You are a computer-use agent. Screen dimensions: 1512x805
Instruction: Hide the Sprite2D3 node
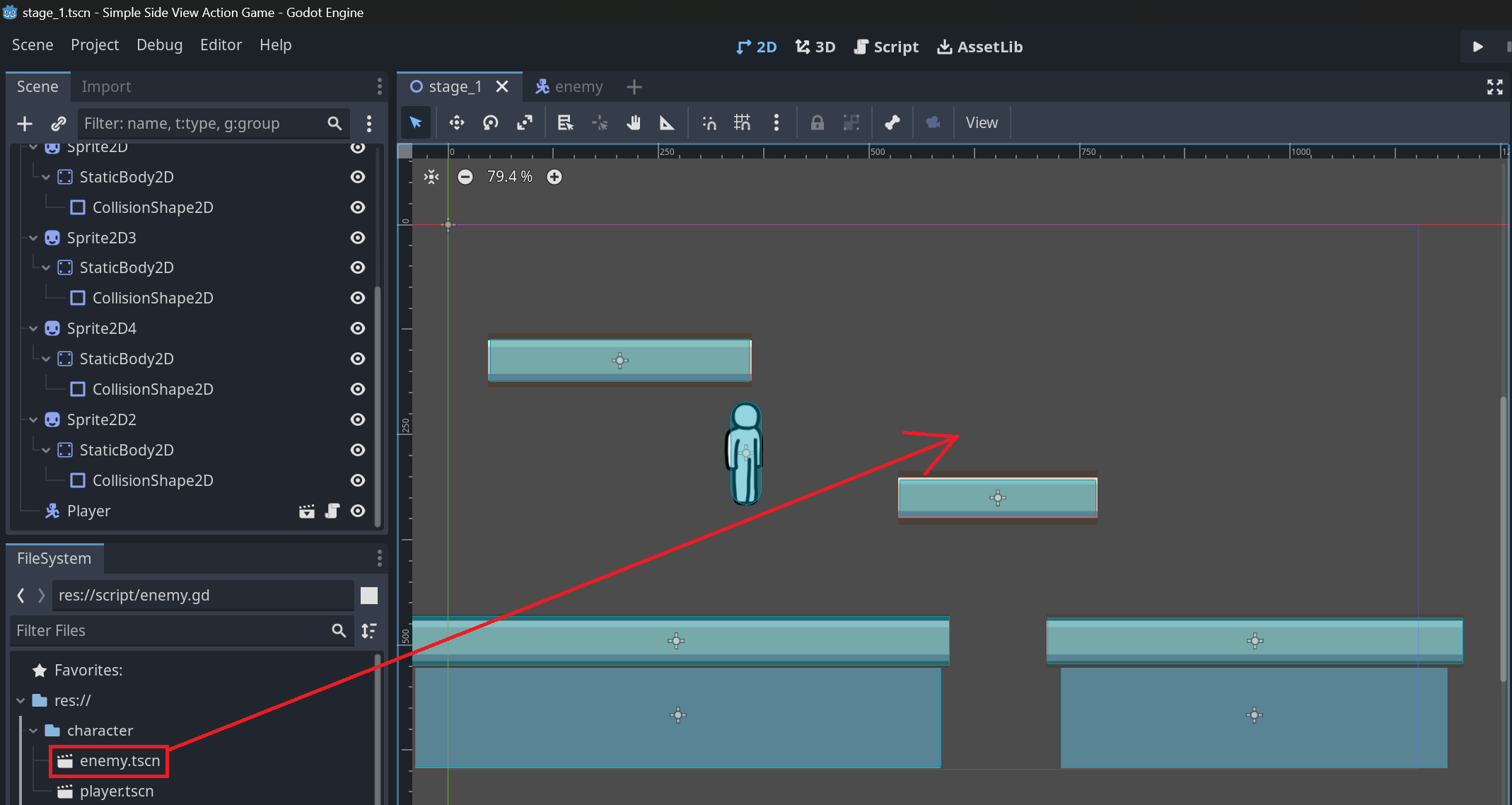tap(358, 238)
